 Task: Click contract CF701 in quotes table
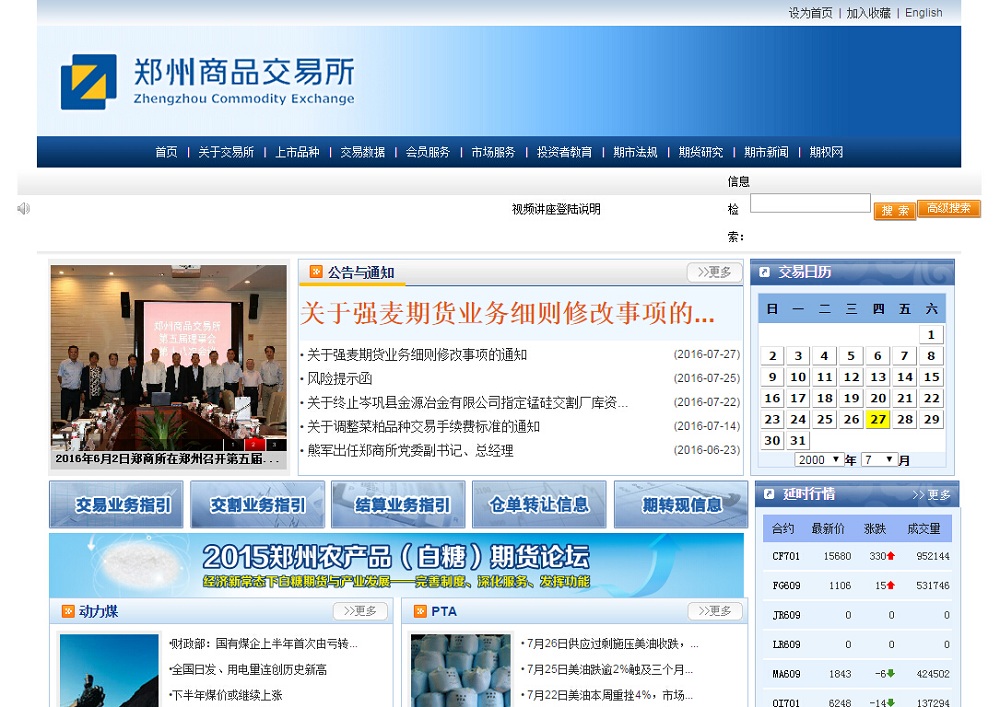786,556
